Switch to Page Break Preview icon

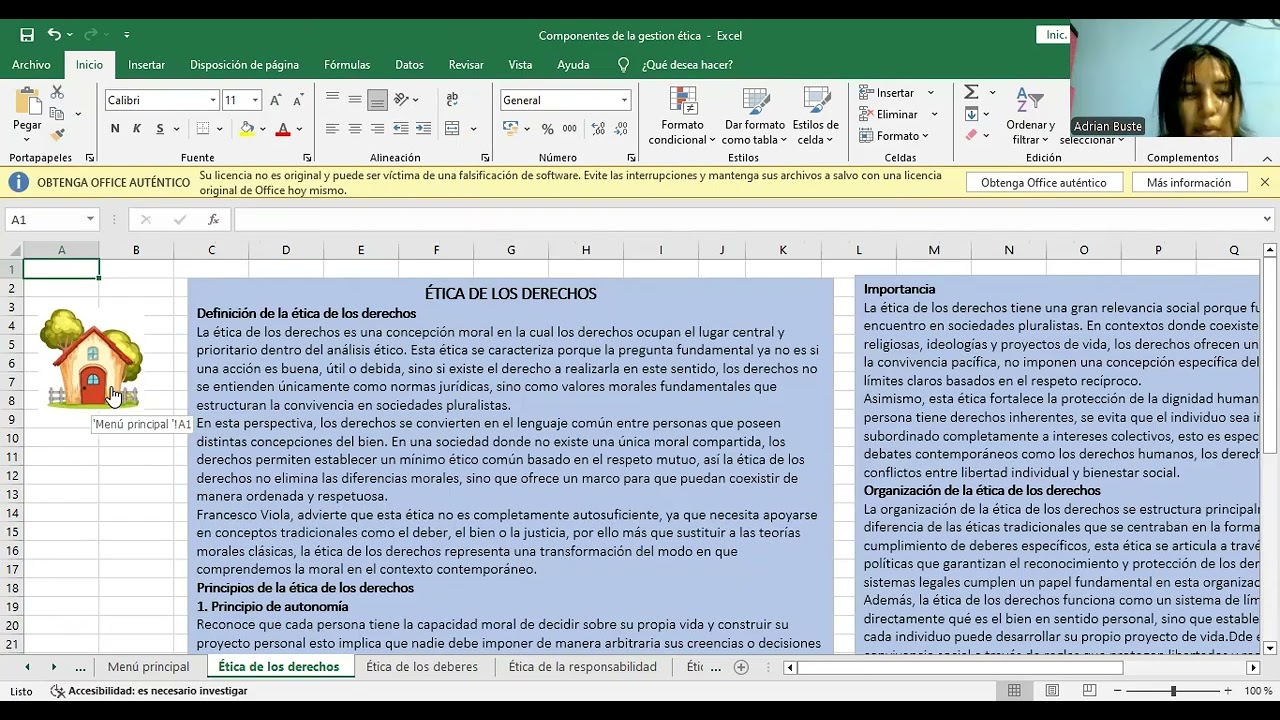[1089, 691]
